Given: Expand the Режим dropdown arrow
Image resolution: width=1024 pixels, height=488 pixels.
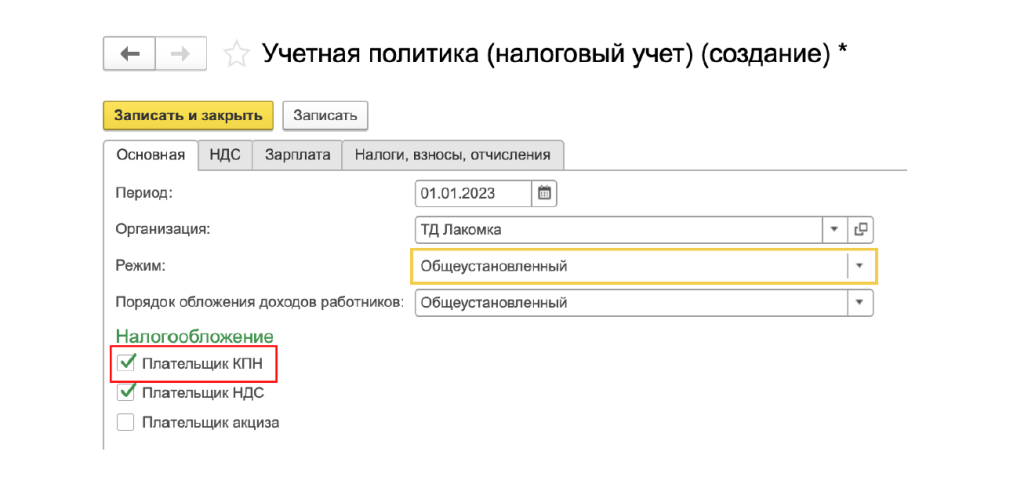Looking at the screenshot, I should (x=859, y=266).
